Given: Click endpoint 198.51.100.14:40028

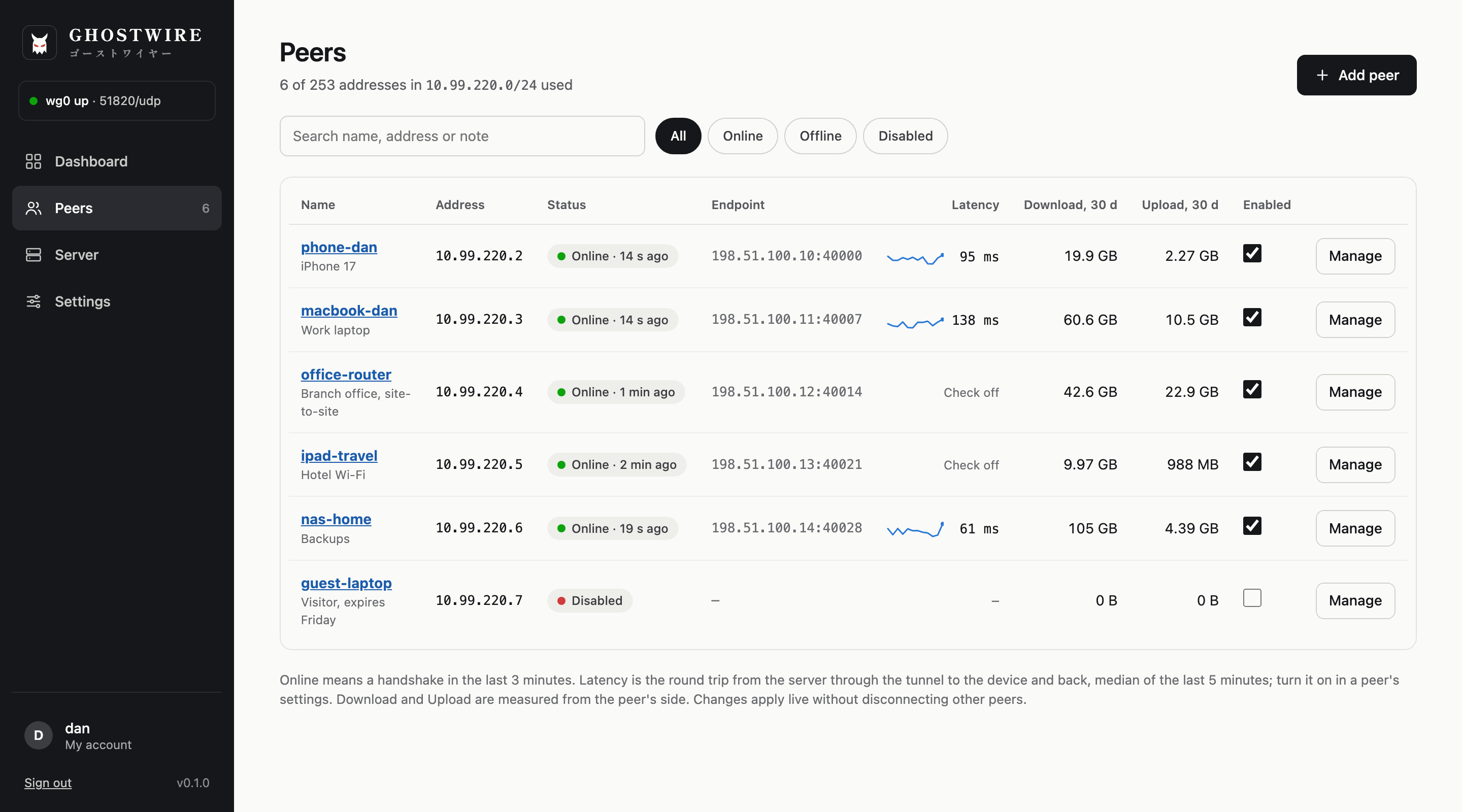Looking at the screenshot, I should tap(787, 529).
